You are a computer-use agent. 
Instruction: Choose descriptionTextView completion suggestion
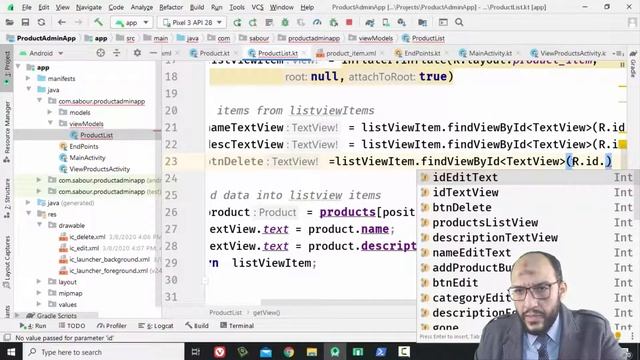click(527, 238)
